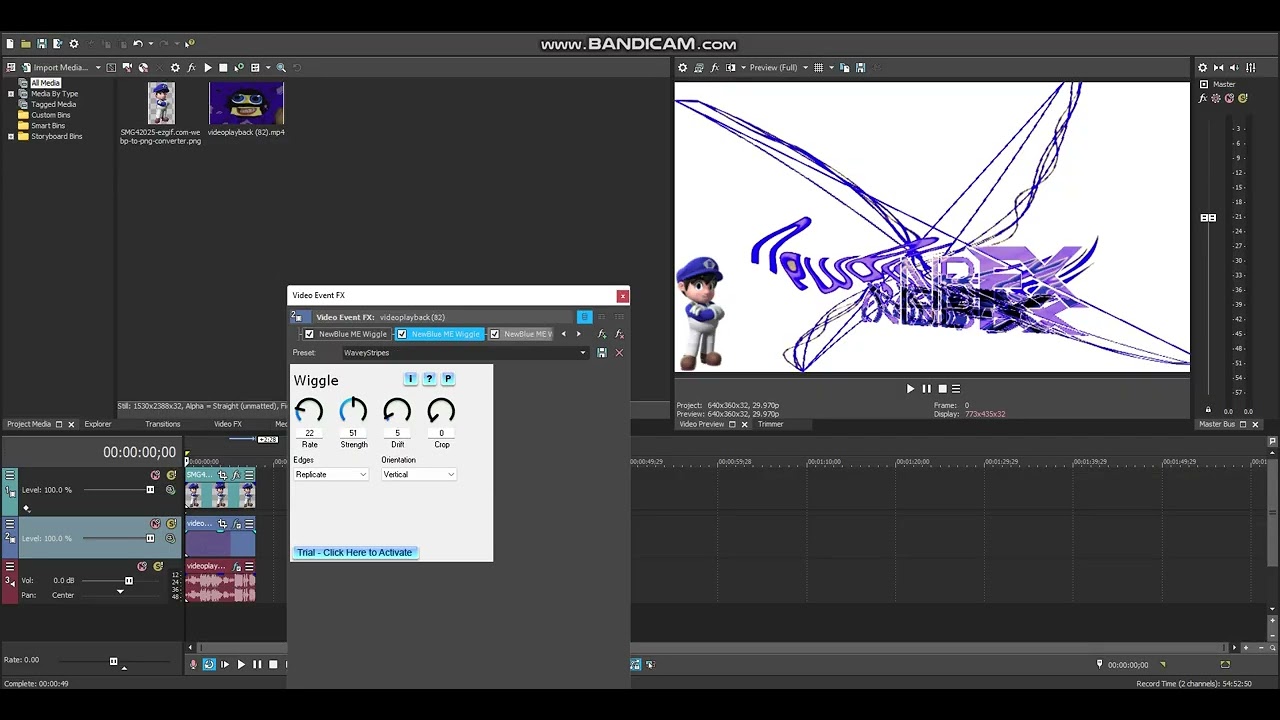Open undo history dropdown arrow
Viewport: 1280px width, 720px height.
151,44
